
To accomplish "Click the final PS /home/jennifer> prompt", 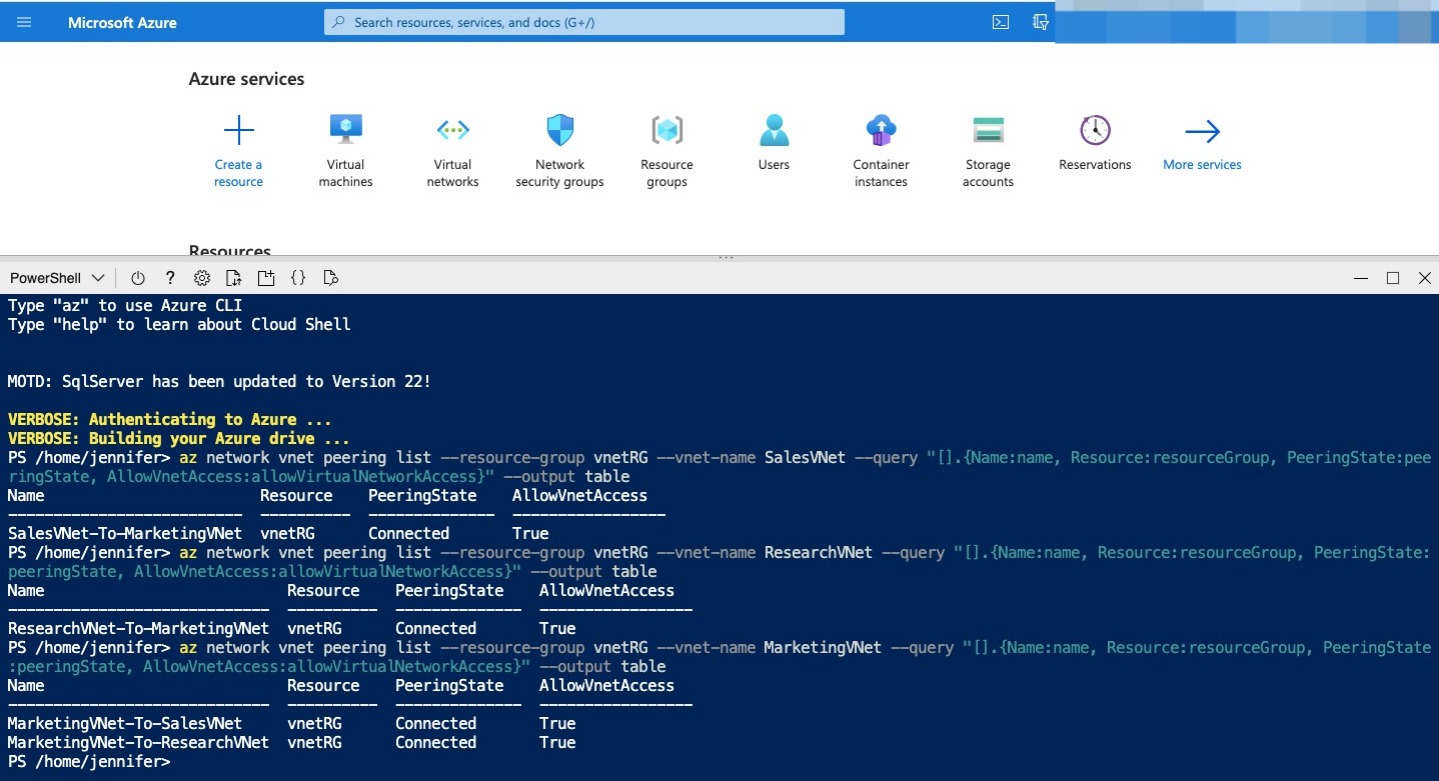I will [x=88, y=761].
